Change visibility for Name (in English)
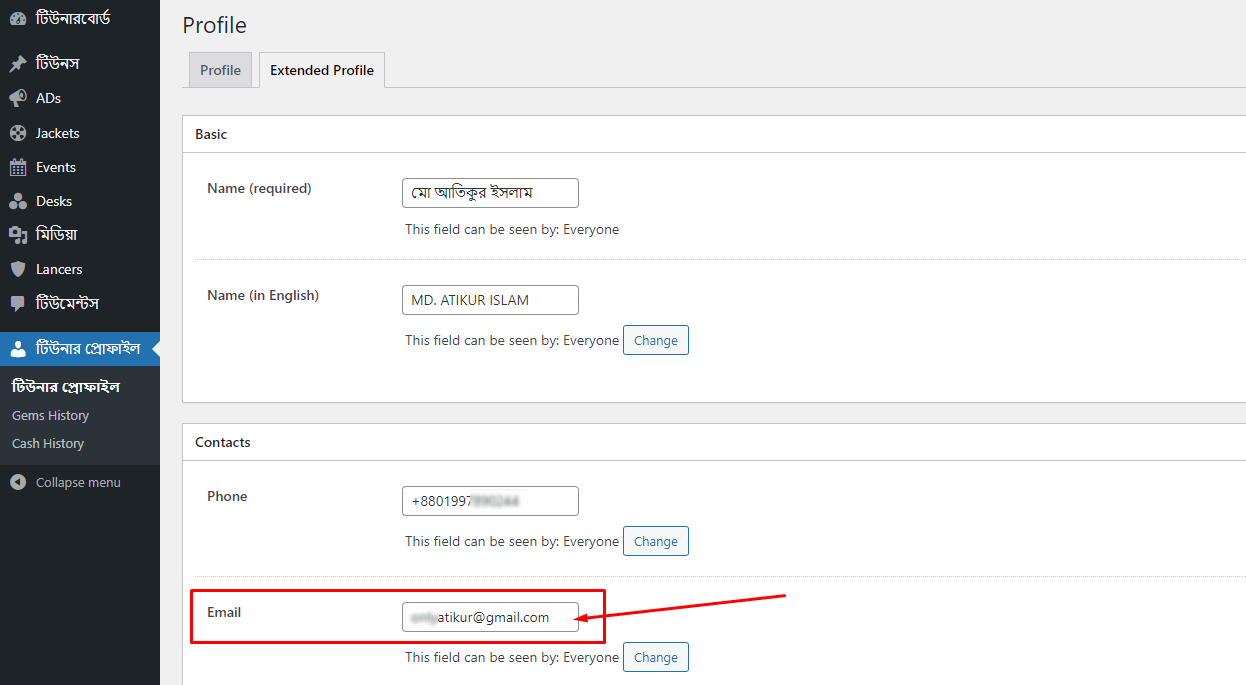Viewport: 1246px width, 685px height. tap(656, 340)
